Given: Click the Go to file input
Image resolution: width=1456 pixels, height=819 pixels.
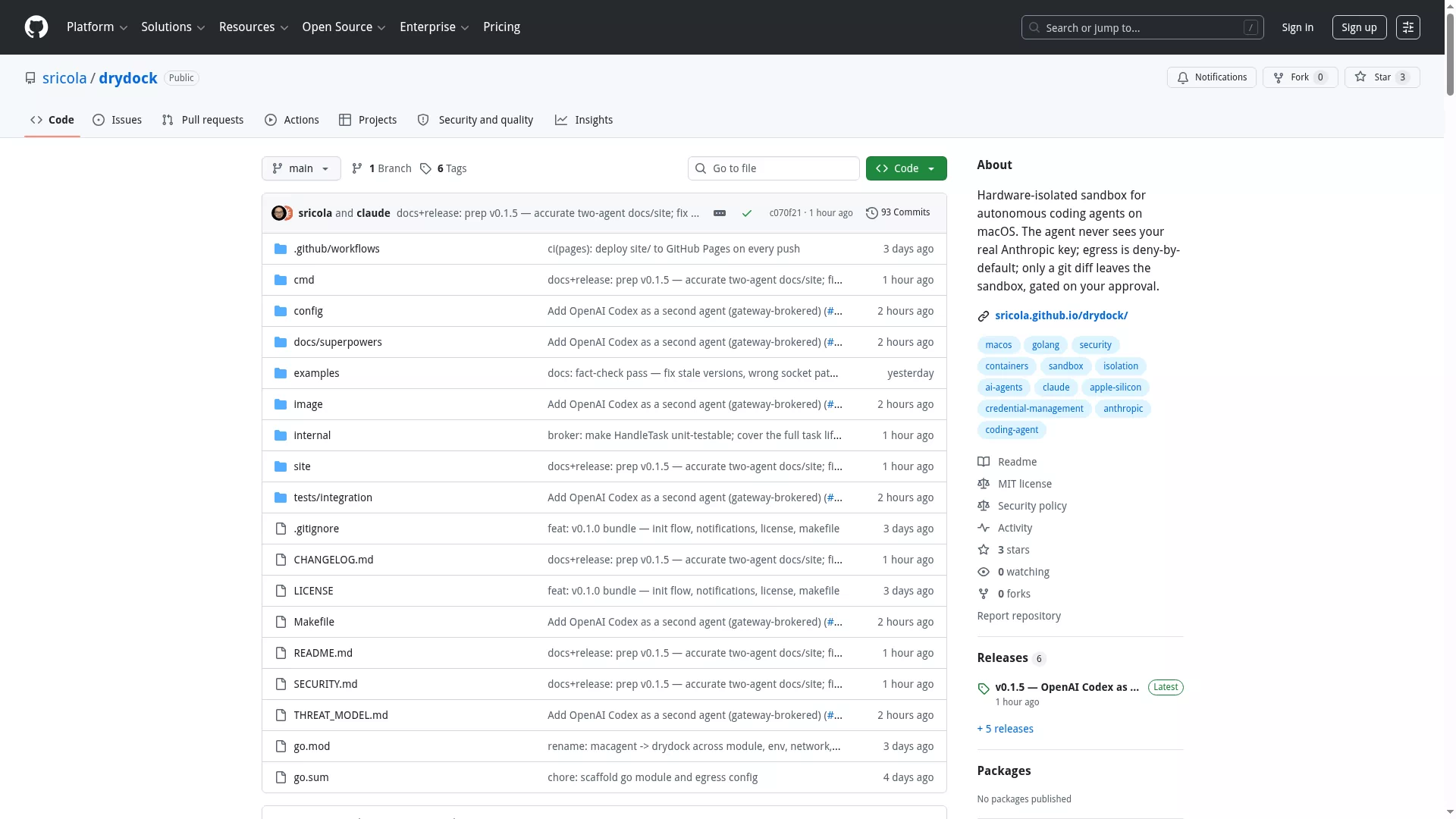Looking at the screenshot, I should (773, 168).
